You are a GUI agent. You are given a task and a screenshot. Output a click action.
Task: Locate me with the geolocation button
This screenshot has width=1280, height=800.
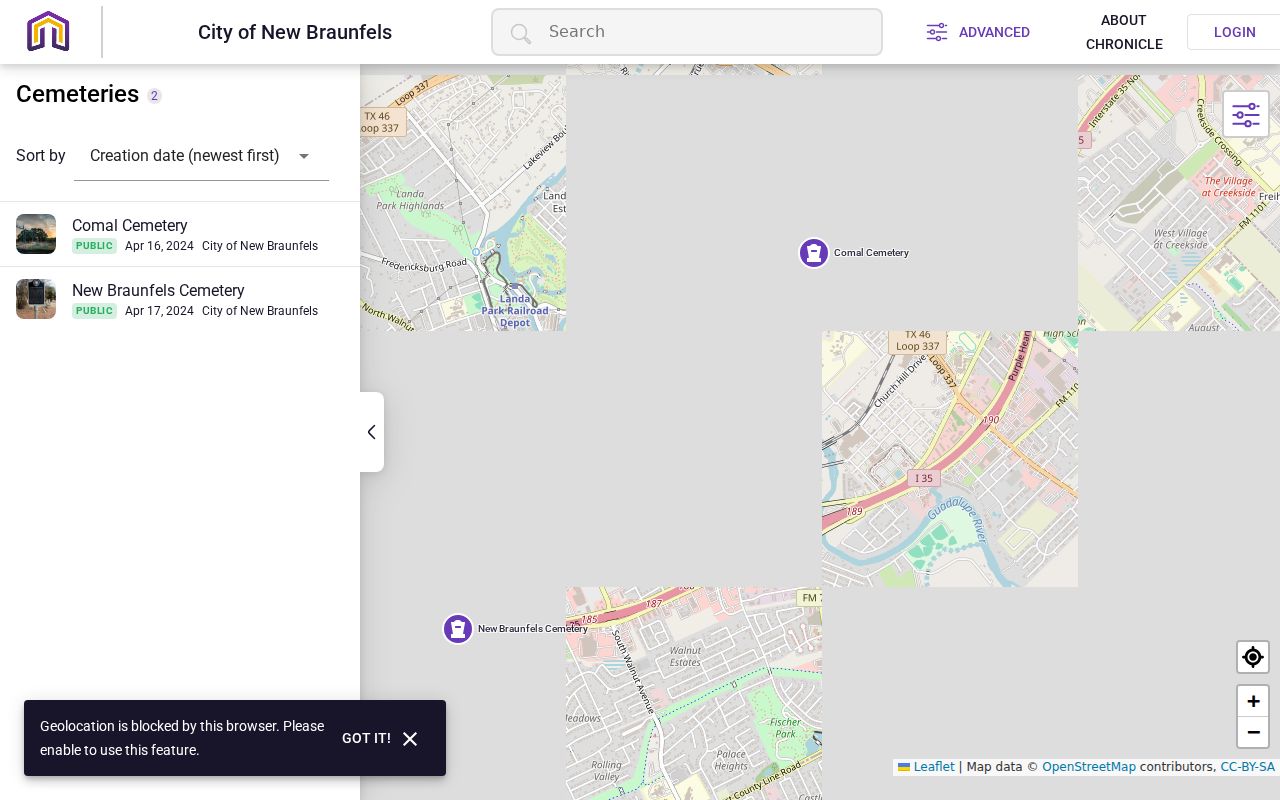pos(1253,657)
